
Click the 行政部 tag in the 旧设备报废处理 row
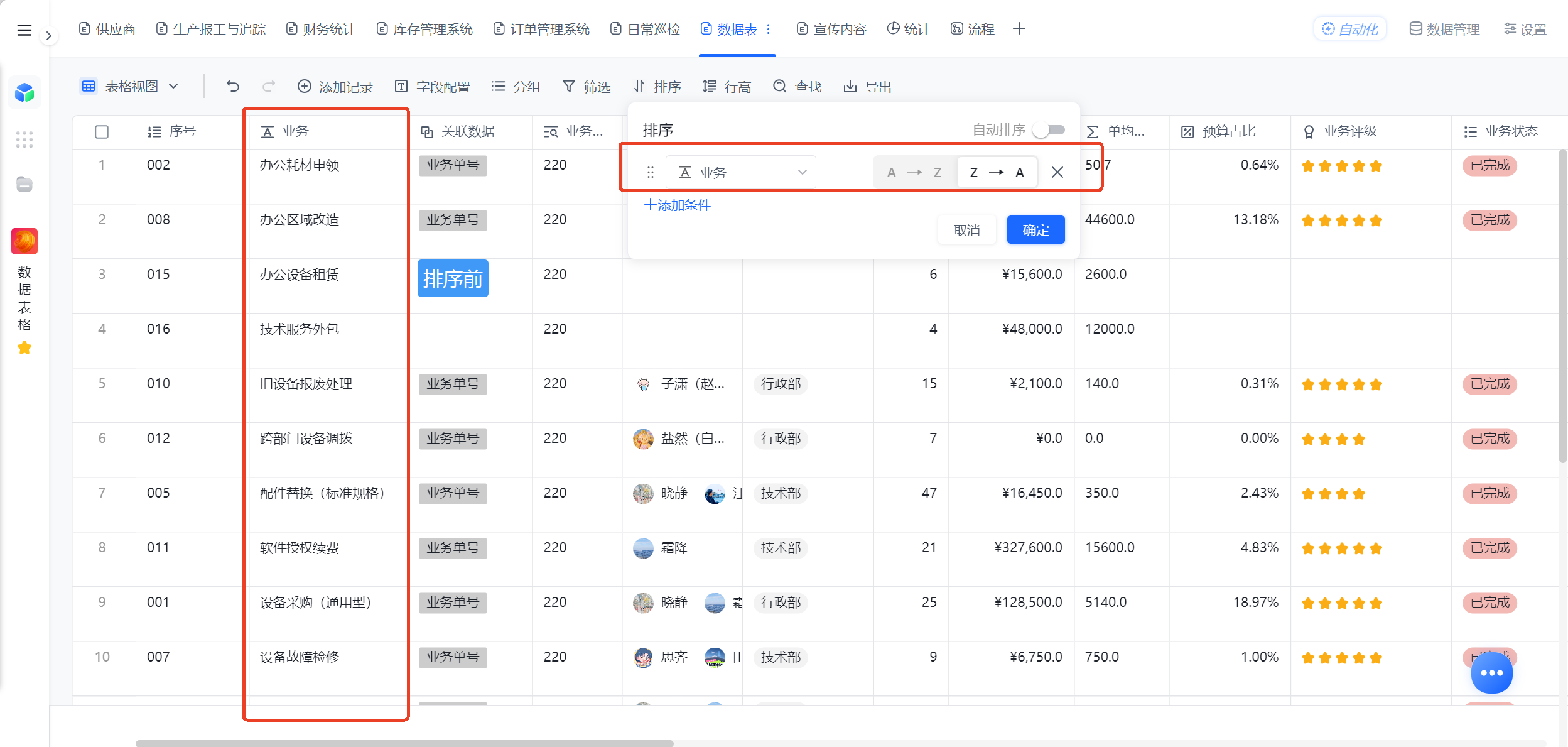coord(781,384)
